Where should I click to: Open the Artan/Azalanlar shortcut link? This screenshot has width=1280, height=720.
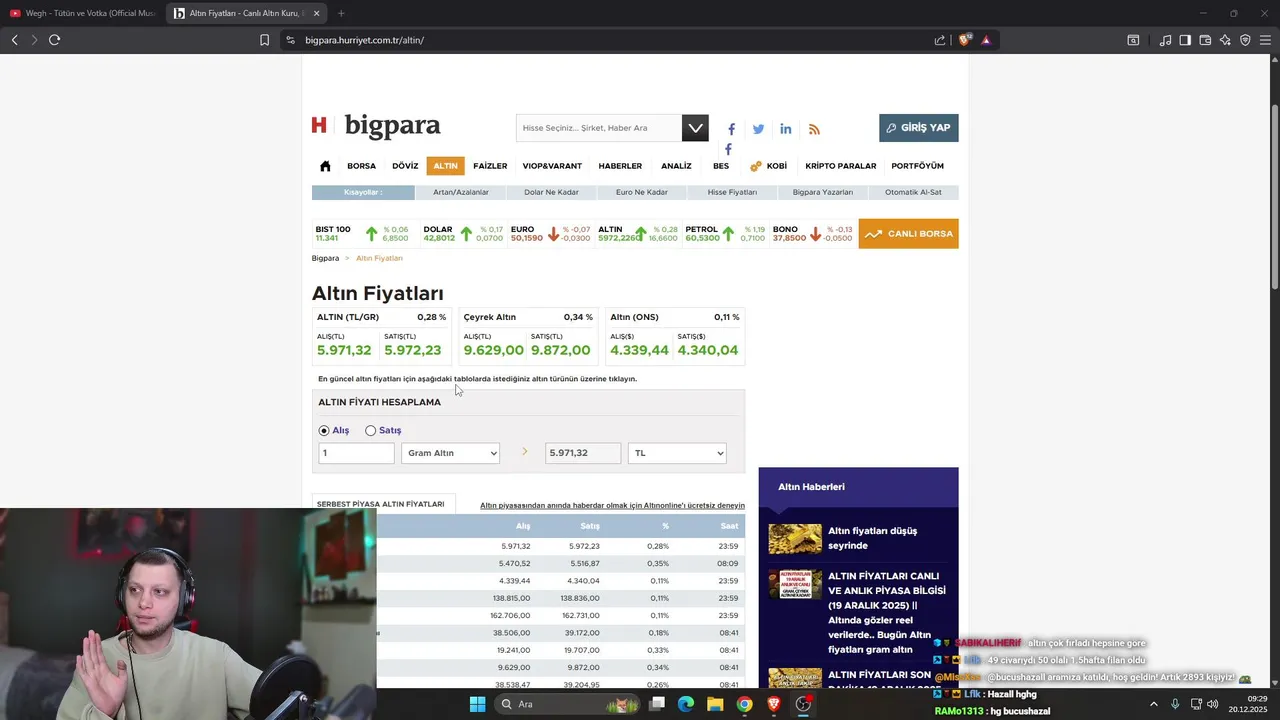461,192
